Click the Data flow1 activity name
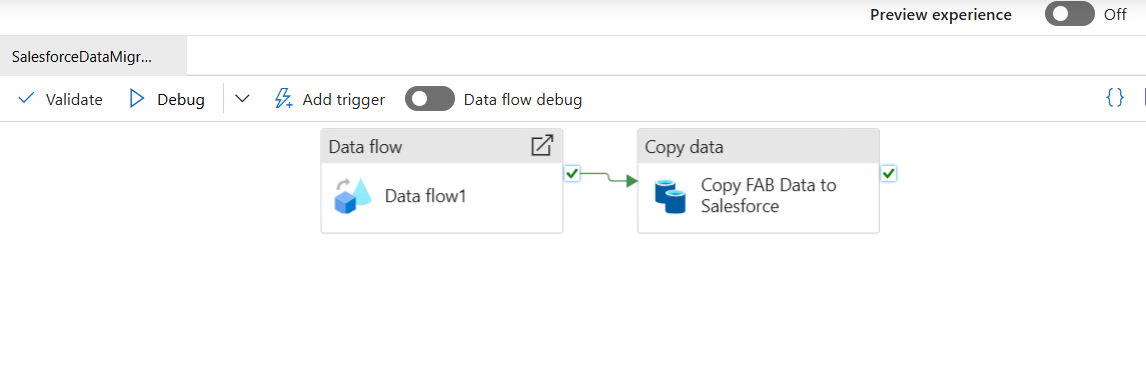This screenshot has width=1146, height=376. point(425,196)
